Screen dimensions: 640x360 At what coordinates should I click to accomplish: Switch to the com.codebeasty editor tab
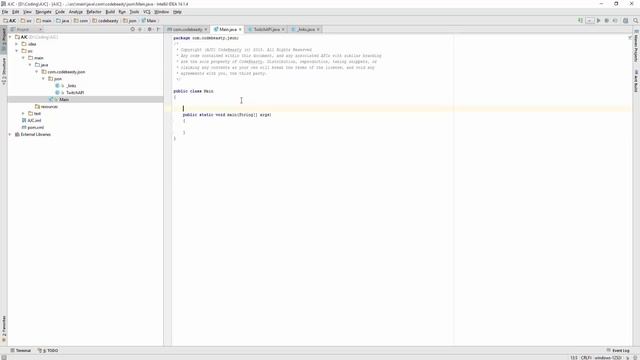(x=187, y=29)
